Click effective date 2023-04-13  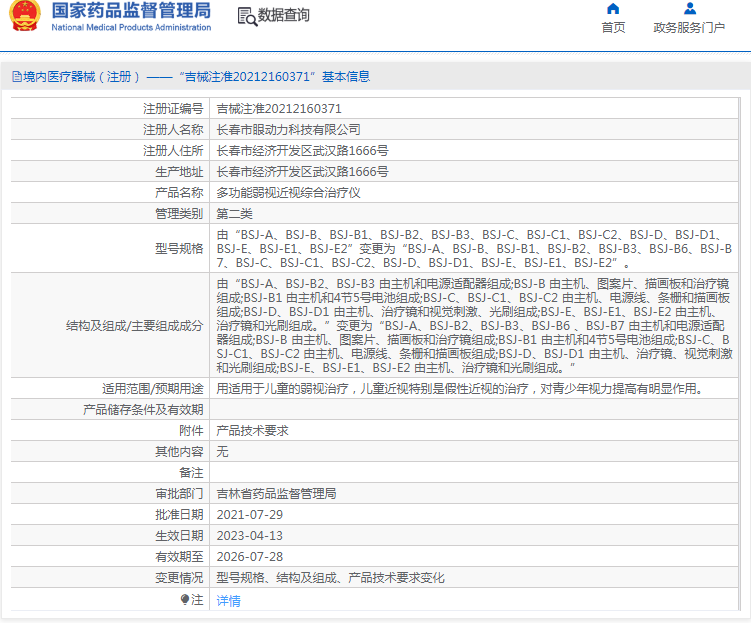click(250, 536)
